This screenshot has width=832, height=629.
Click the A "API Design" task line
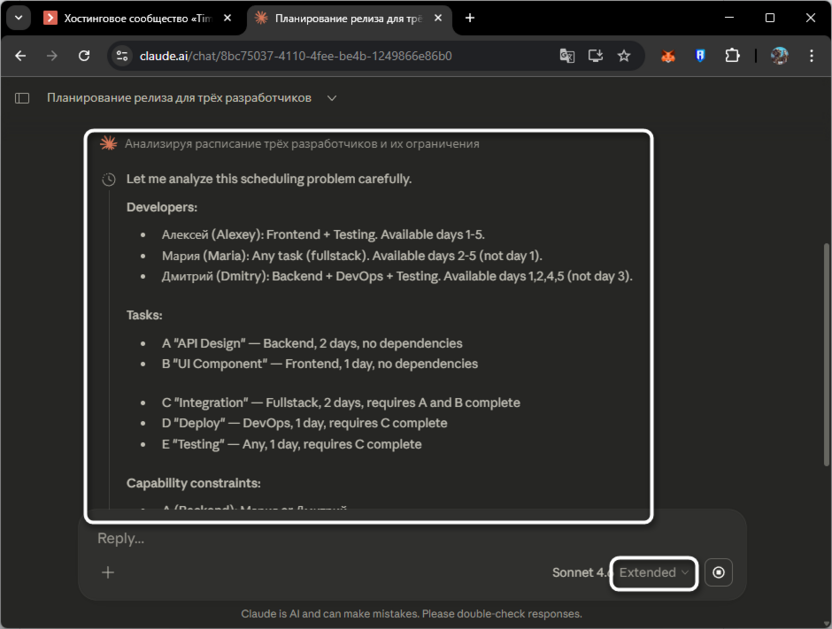pos(312,343)
